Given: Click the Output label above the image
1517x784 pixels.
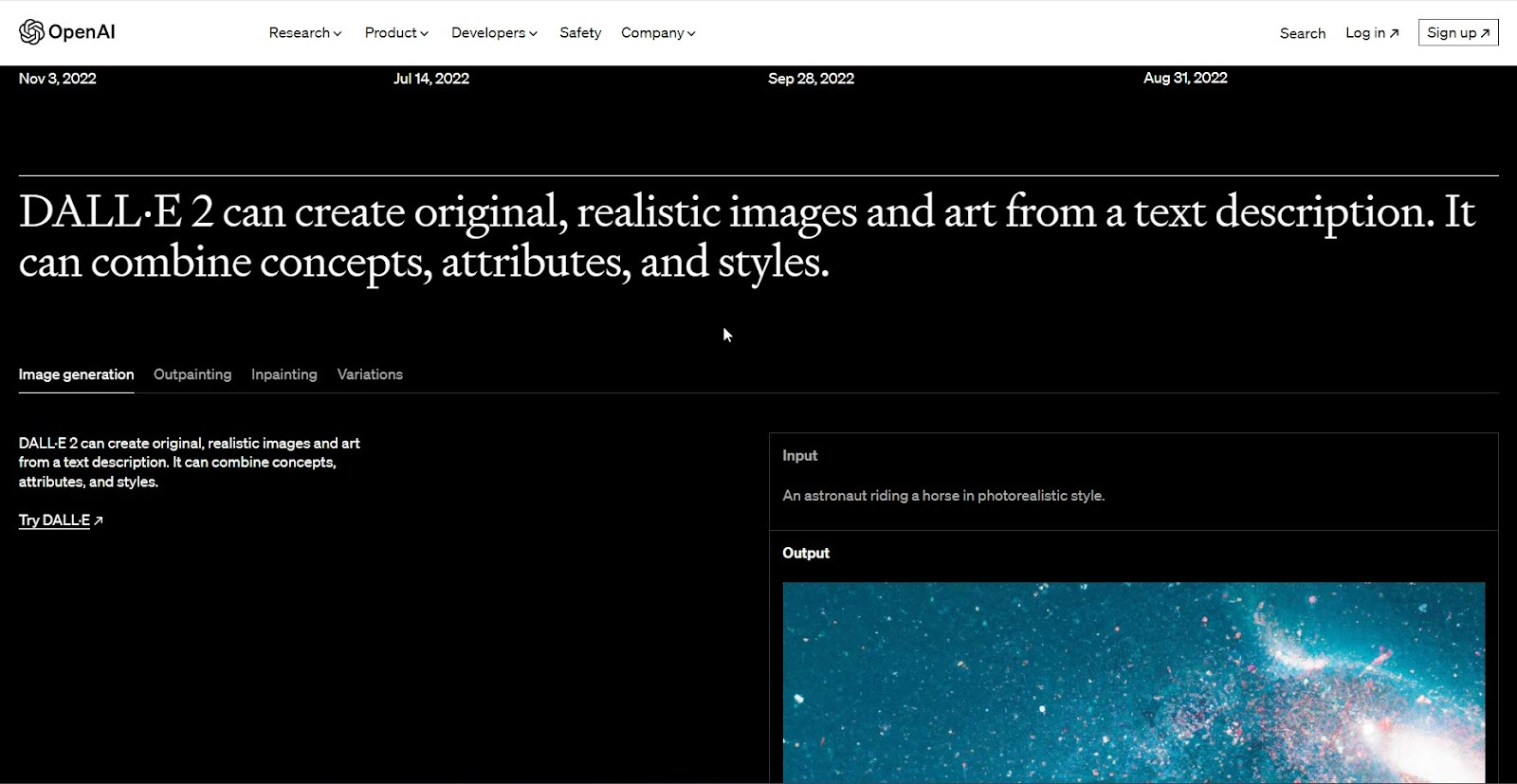Looking at the screenshot, I should coord(806,554).
